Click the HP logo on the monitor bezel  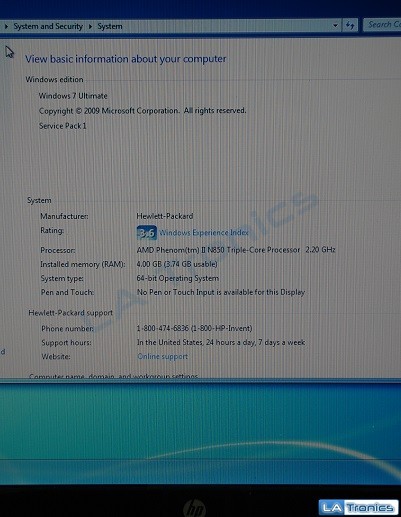tap(194, 508)
